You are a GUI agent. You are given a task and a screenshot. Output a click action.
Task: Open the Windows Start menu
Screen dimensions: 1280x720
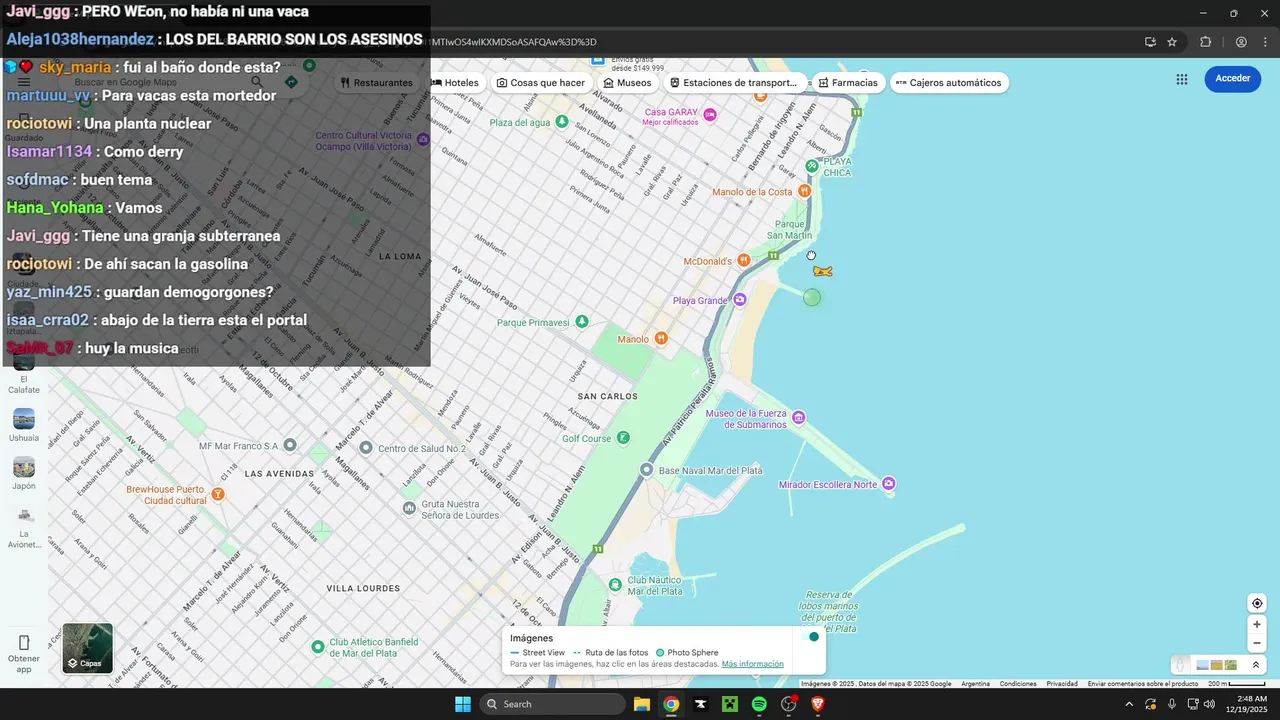click(463, 704)
